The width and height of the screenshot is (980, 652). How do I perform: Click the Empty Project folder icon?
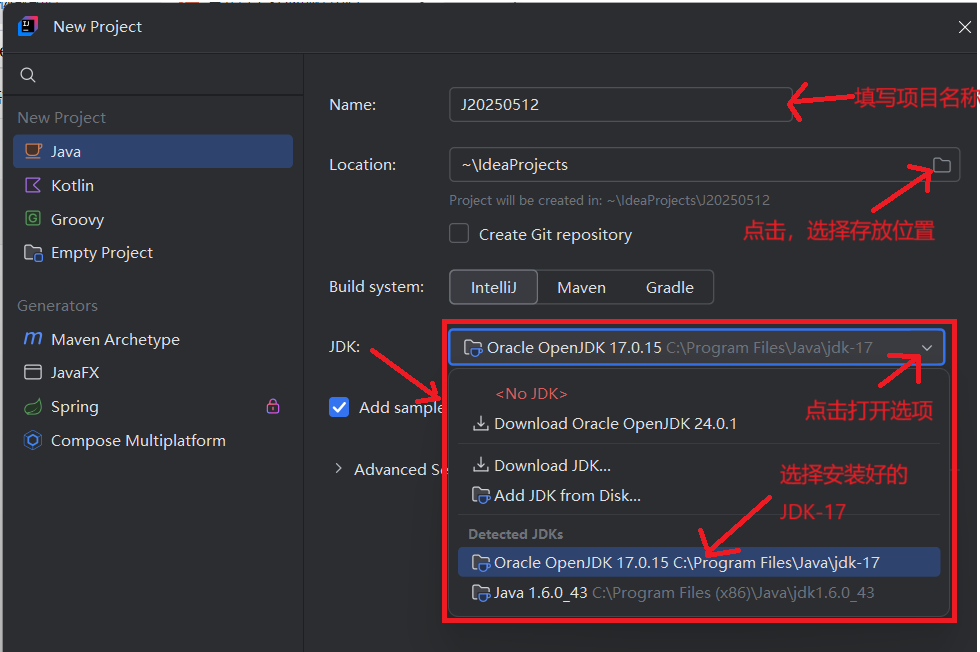click(33, 253)
